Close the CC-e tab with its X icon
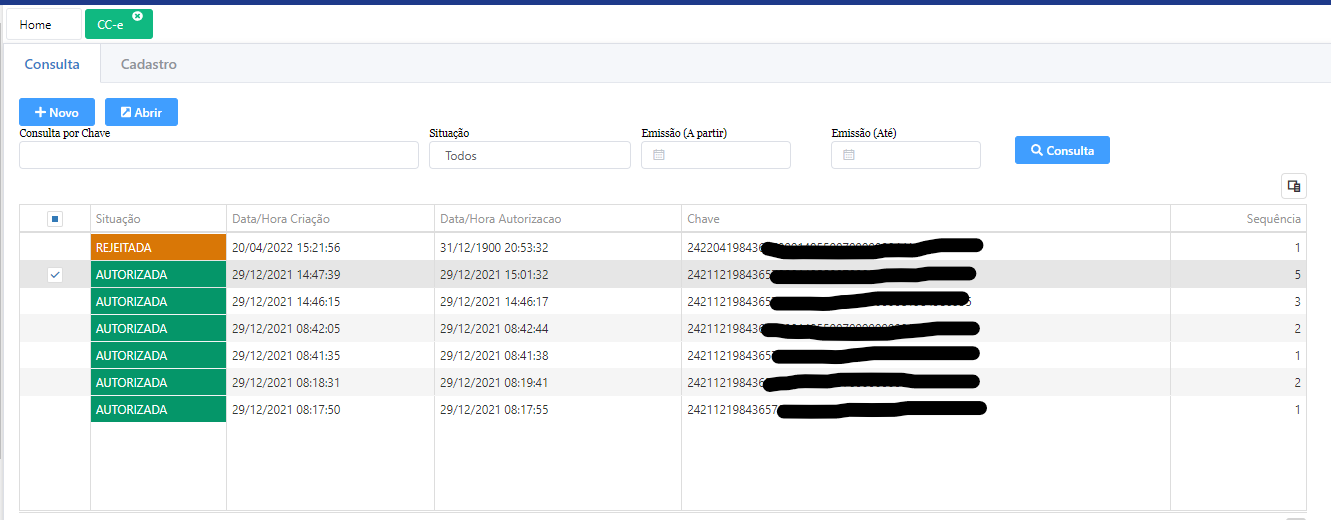Screen dimensions: 1331x520 pos(138,16)
